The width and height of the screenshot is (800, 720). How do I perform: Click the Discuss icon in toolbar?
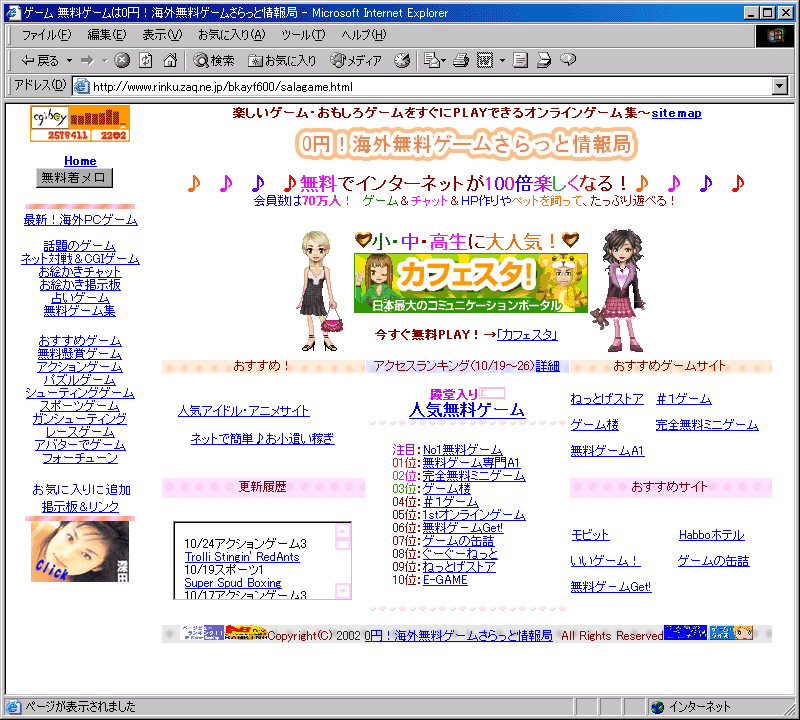tap(520, 61)
